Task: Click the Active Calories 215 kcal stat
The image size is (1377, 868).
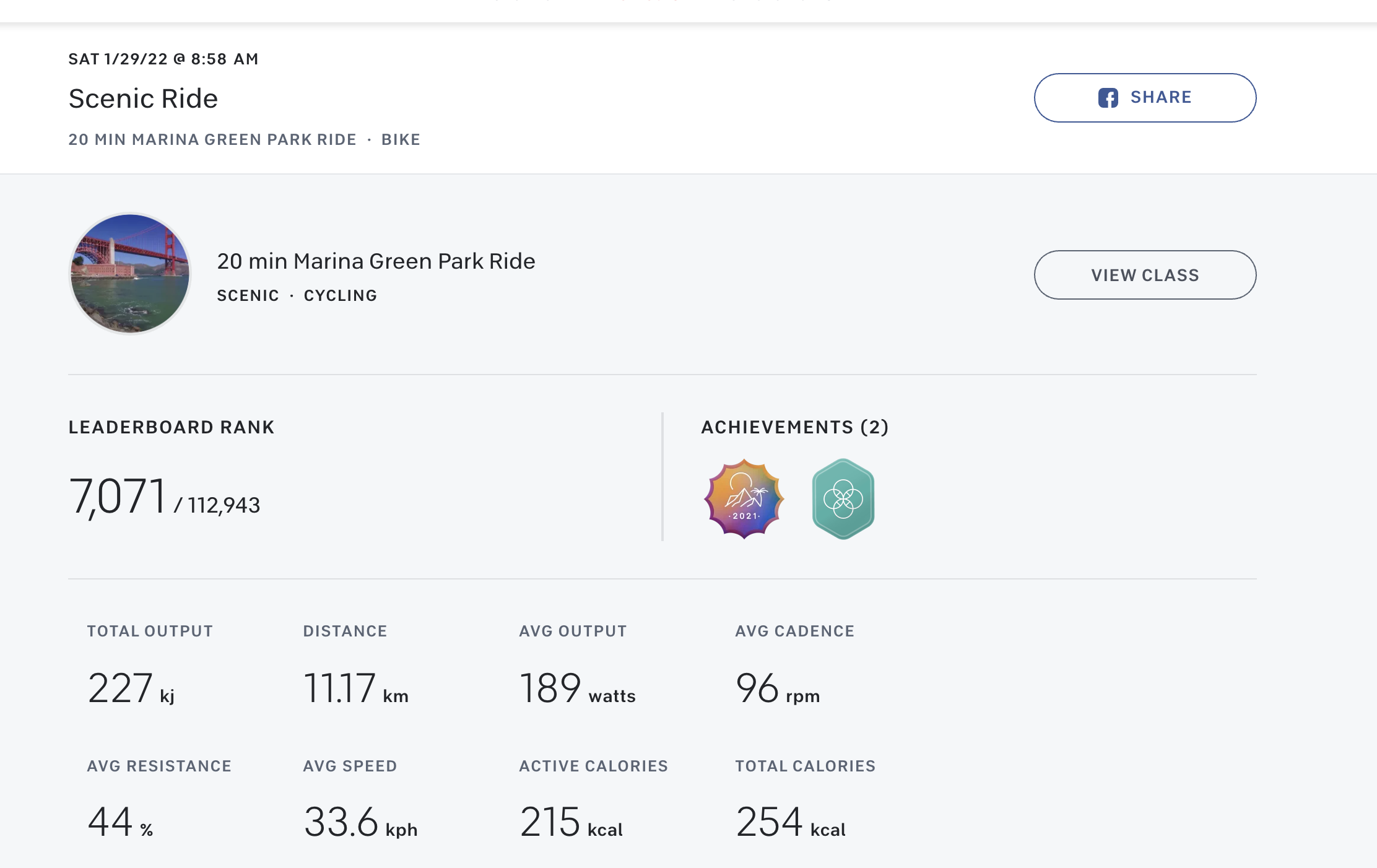Action: (x=570, y=823)
